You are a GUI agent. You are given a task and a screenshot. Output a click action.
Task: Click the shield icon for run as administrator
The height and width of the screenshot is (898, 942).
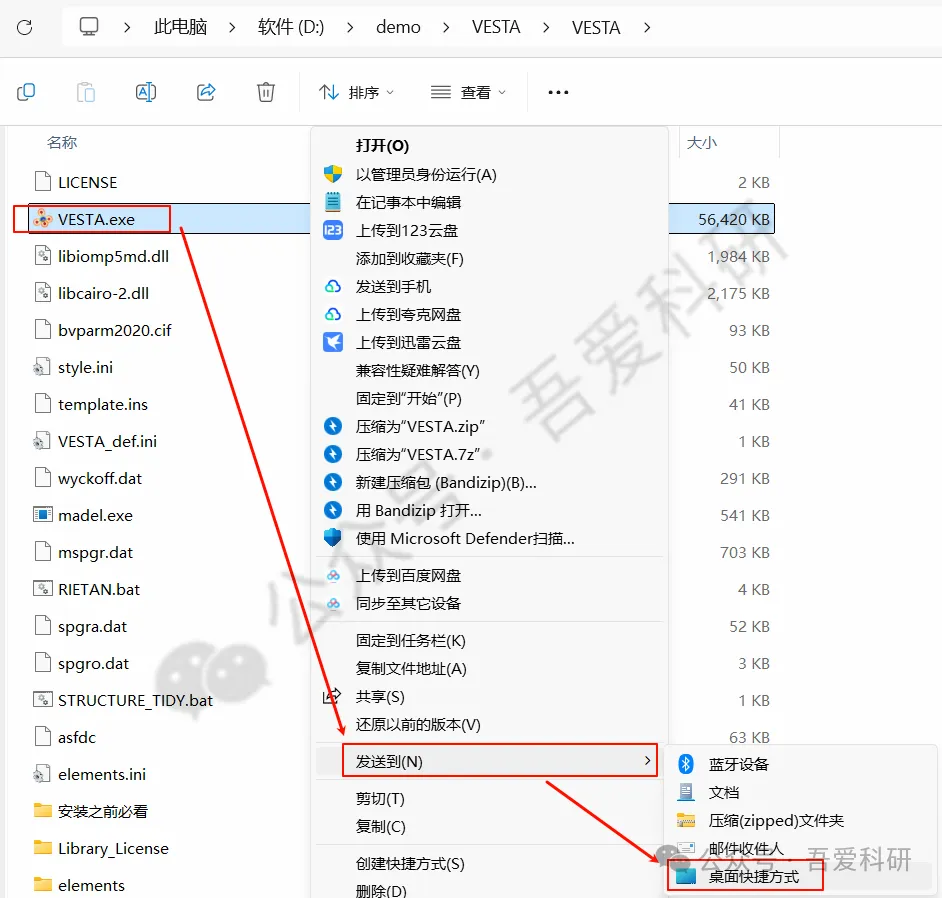tap(333, 174)
